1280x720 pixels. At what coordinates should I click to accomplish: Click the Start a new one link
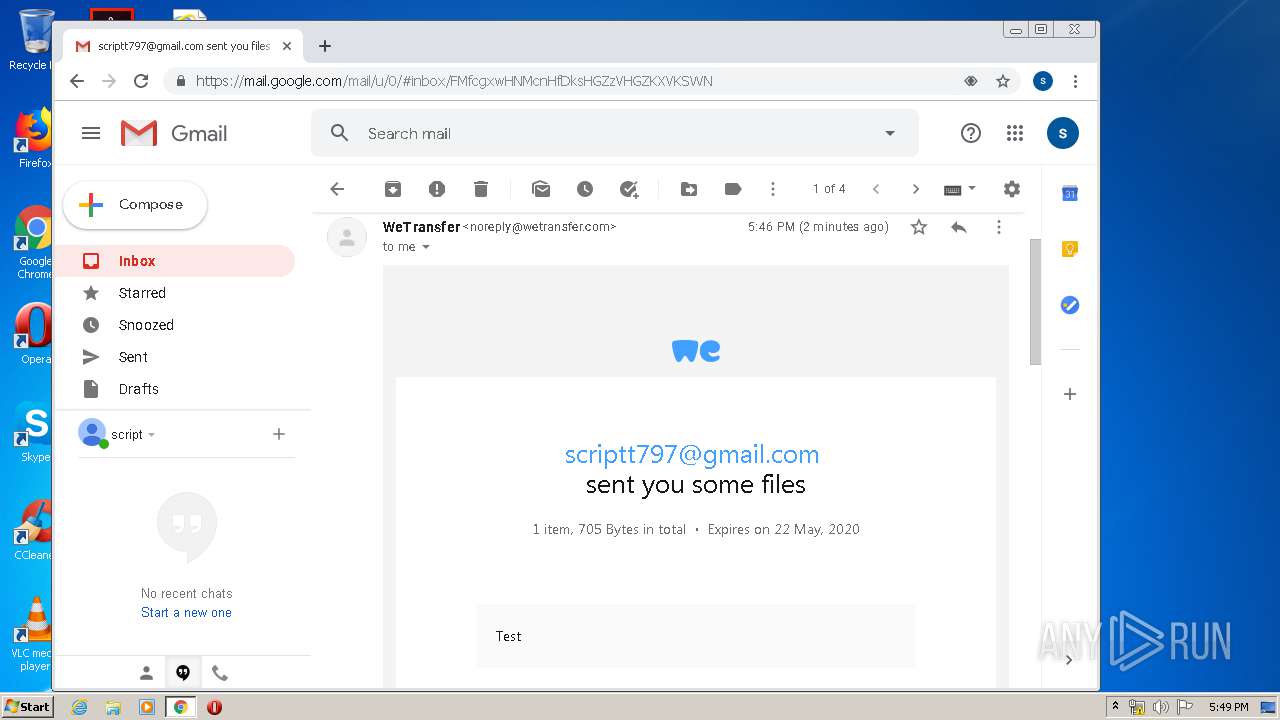pyautogui.click(x=186, y=612)
